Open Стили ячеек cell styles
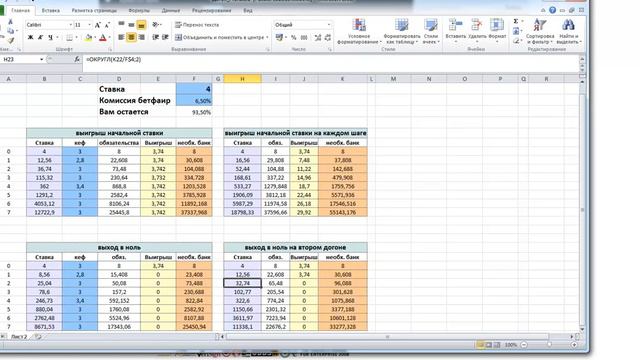The width and height of the screenshot is (640, 360). (431, 31)
